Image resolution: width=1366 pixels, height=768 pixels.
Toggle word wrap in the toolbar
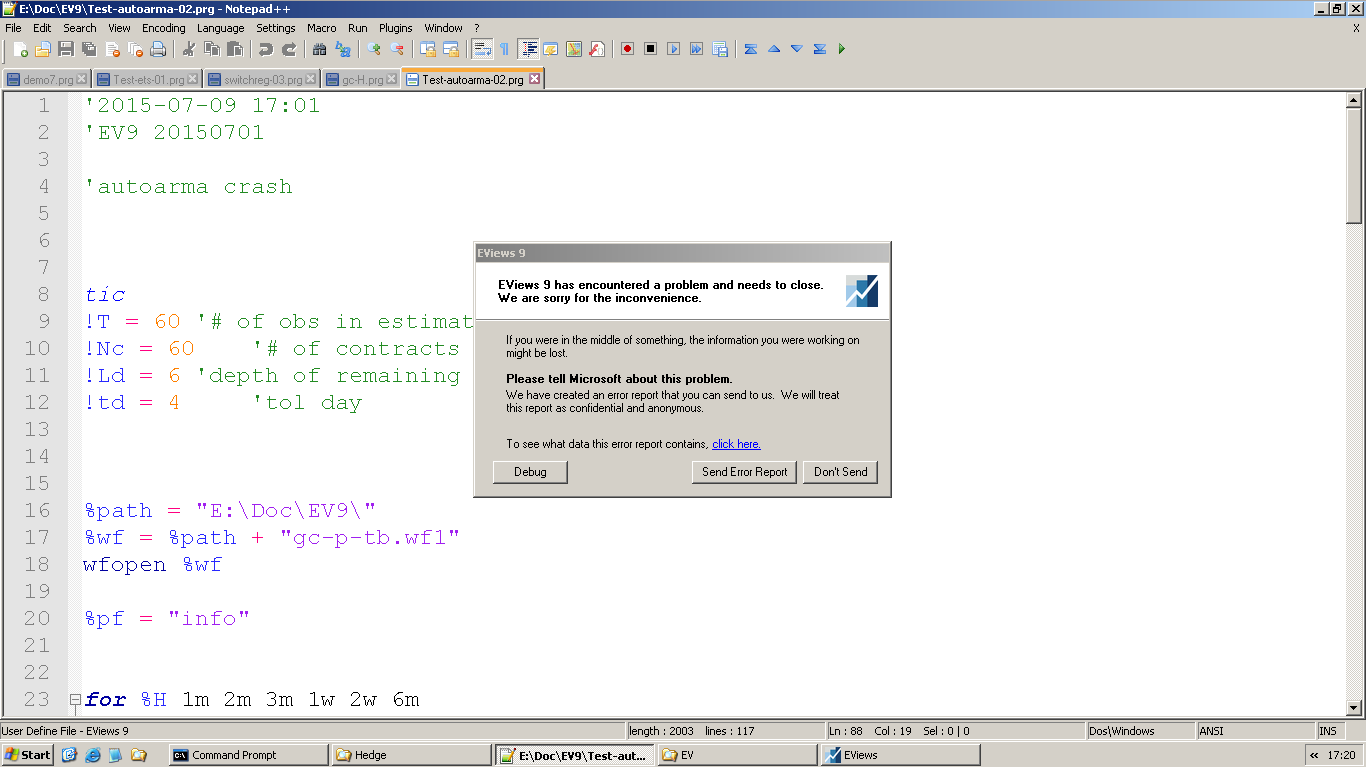point(482,49)
